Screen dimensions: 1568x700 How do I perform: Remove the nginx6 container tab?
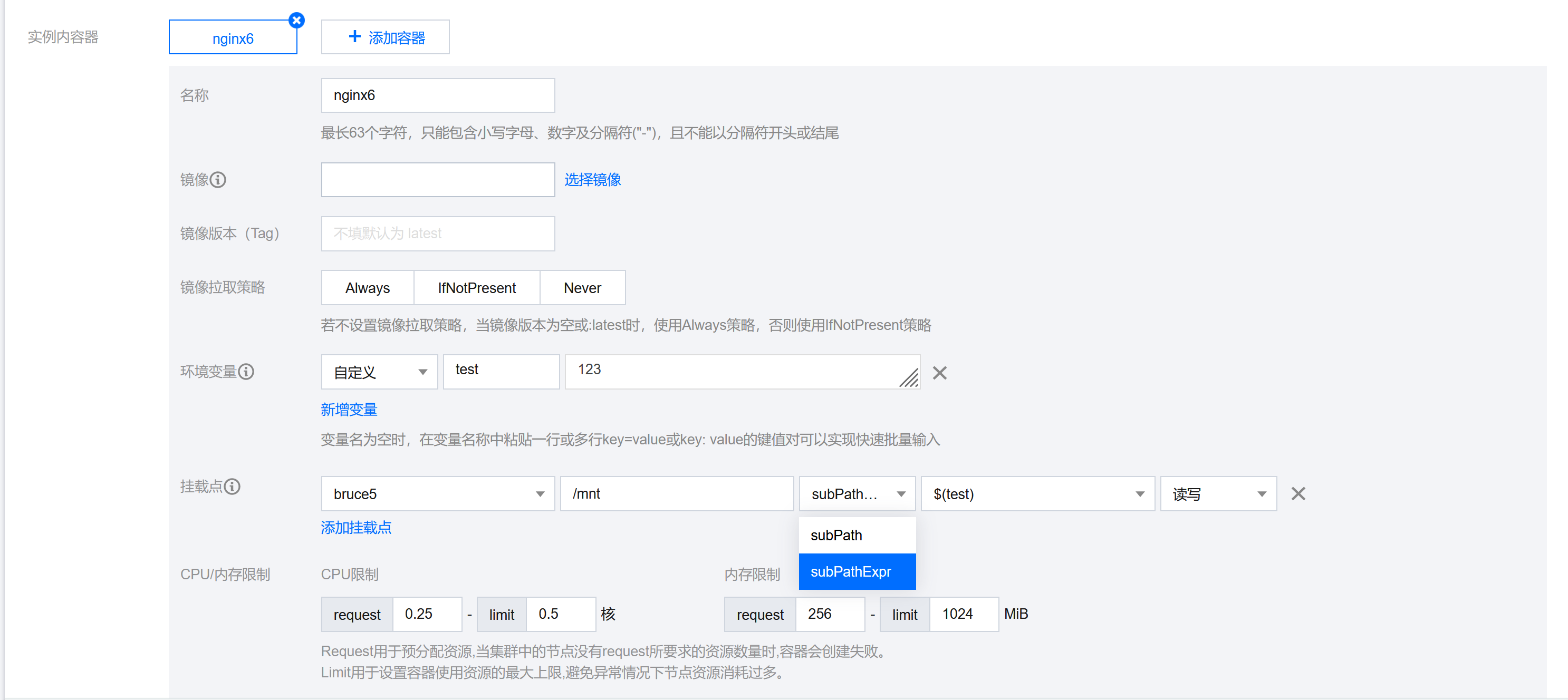(x=296, y=20)
